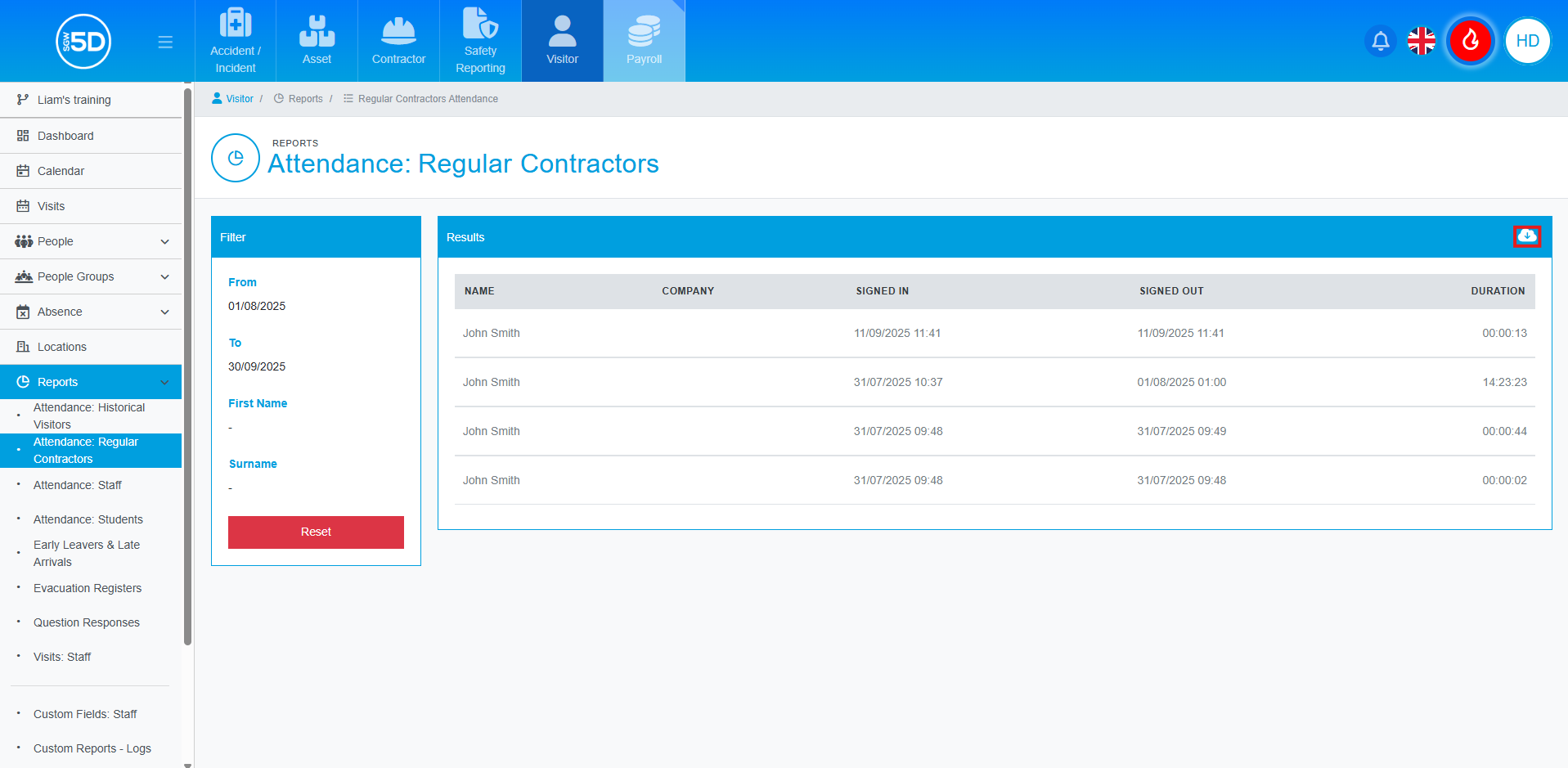
Task: Click duration 00:00:02
Action: 1505,480
